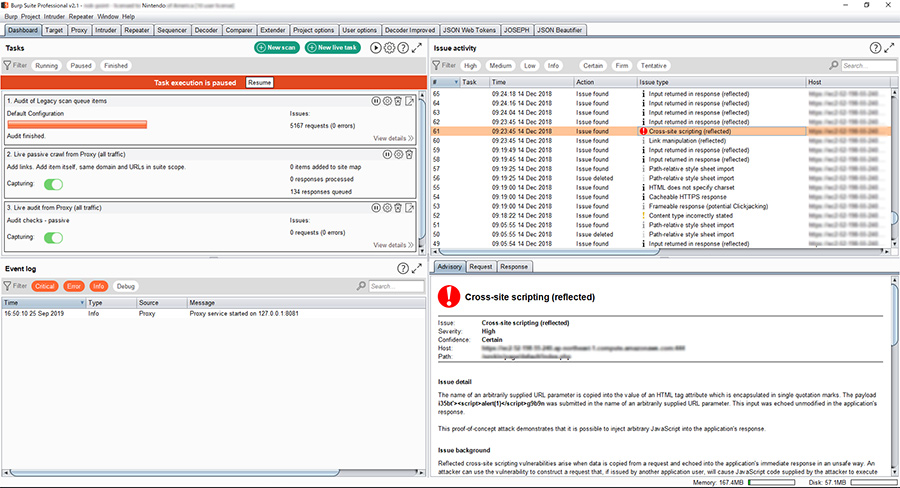The height and width of the screenshot is (488, 900).
Task: Expand View details for Legacy scan audit
Action: [x=393, y=138]
